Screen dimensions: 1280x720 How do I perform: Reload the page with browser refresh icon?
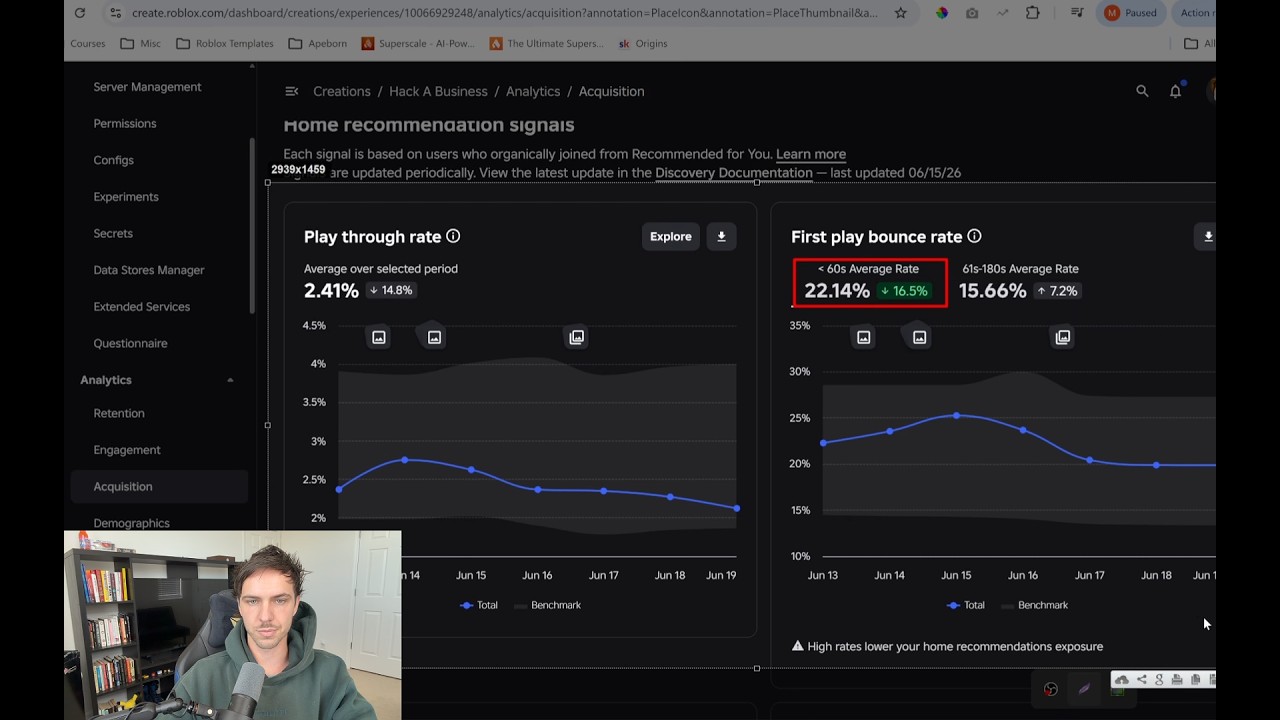click(x=80, y=13)
